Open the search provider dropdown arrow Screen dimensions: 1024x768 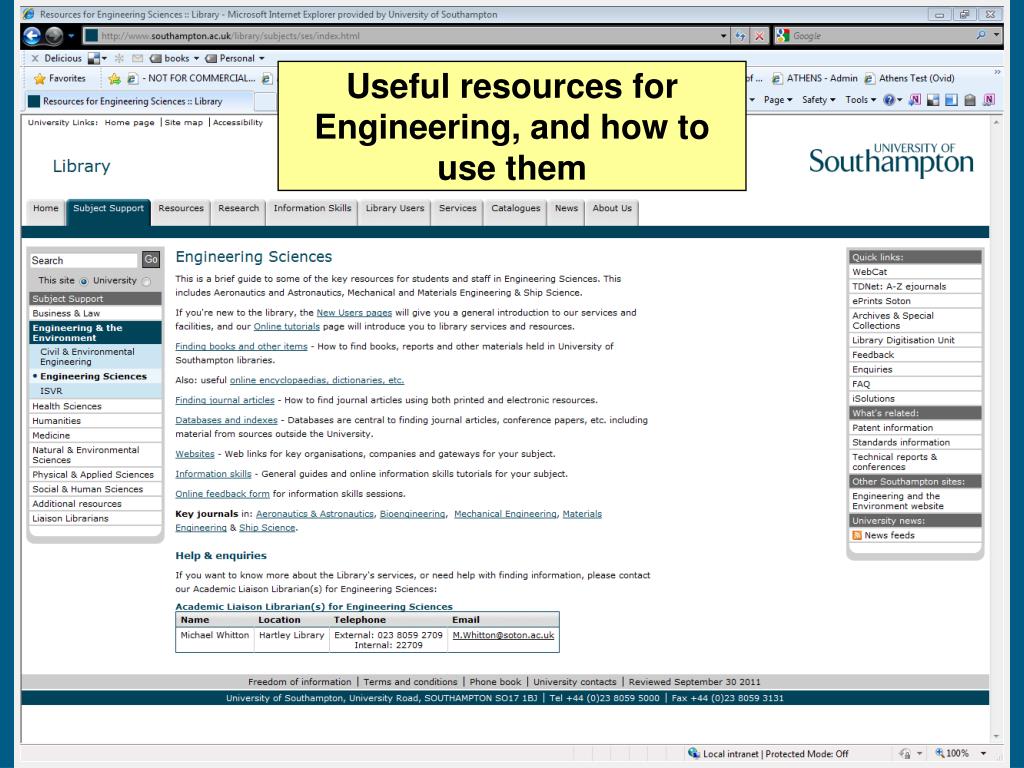(996, 35)
